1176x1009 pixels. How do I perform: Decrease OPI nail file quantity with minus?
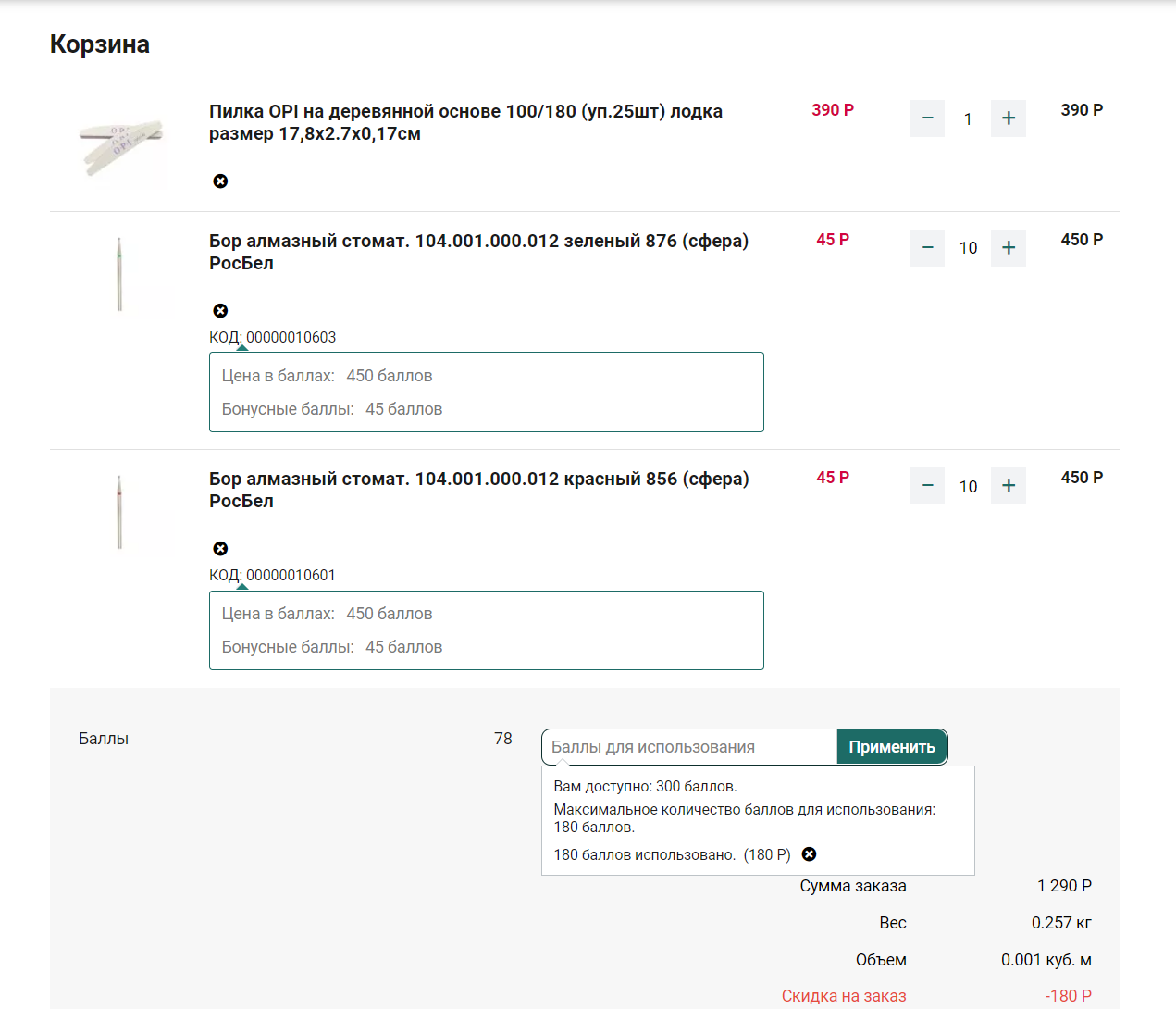click(927, 118)
